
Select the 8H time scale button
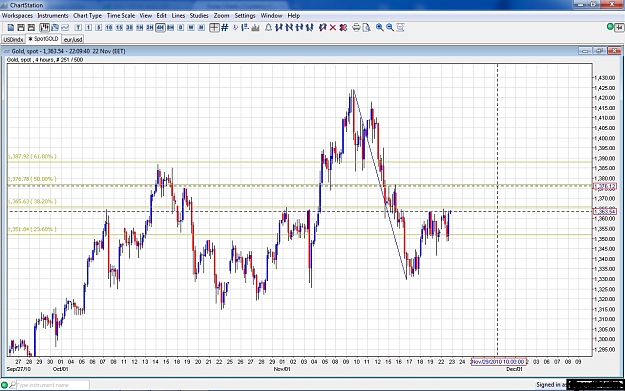click(x=171, y=28)
